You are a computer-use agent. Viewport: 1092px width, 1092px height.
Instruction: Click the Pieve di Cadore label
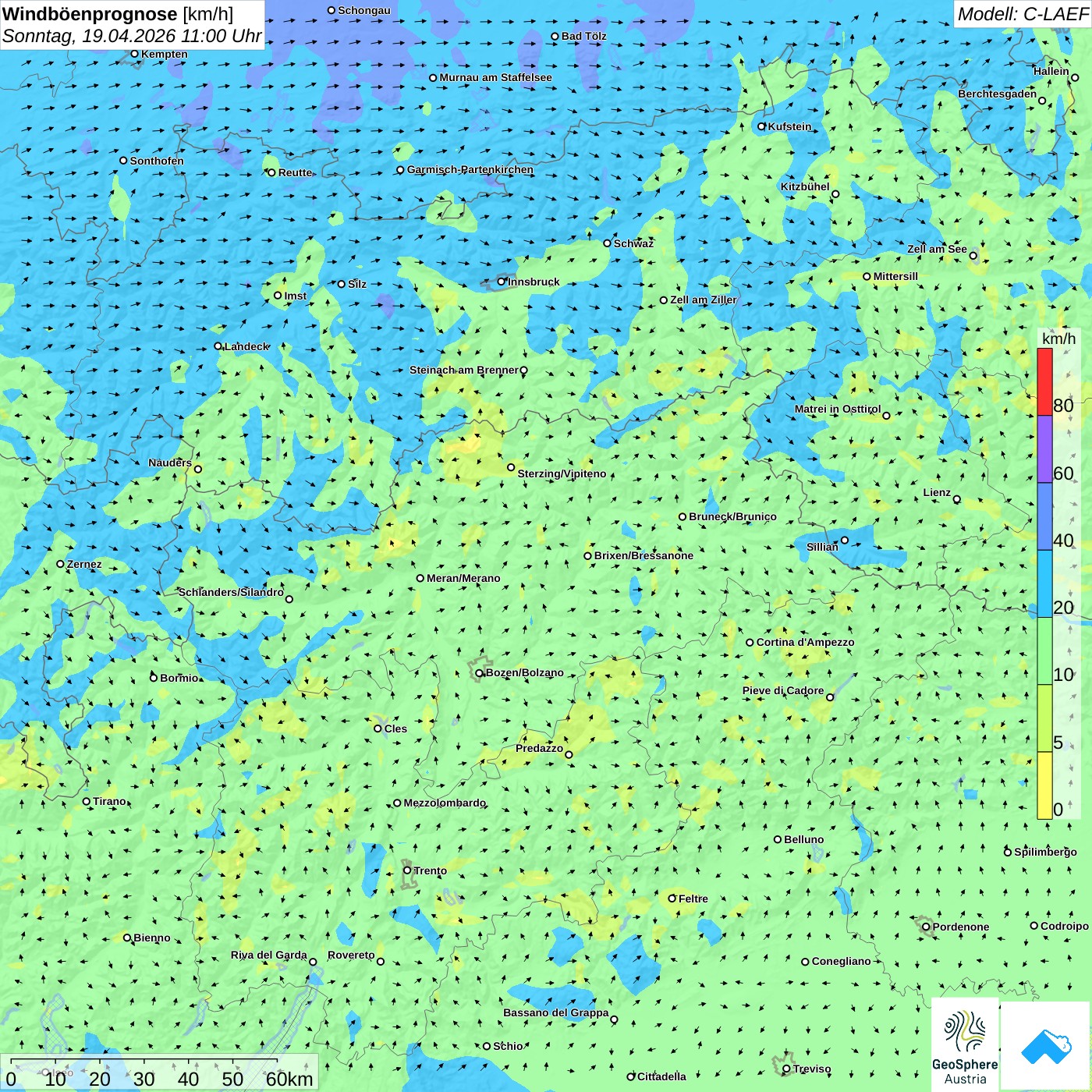[x=783, y=690]
